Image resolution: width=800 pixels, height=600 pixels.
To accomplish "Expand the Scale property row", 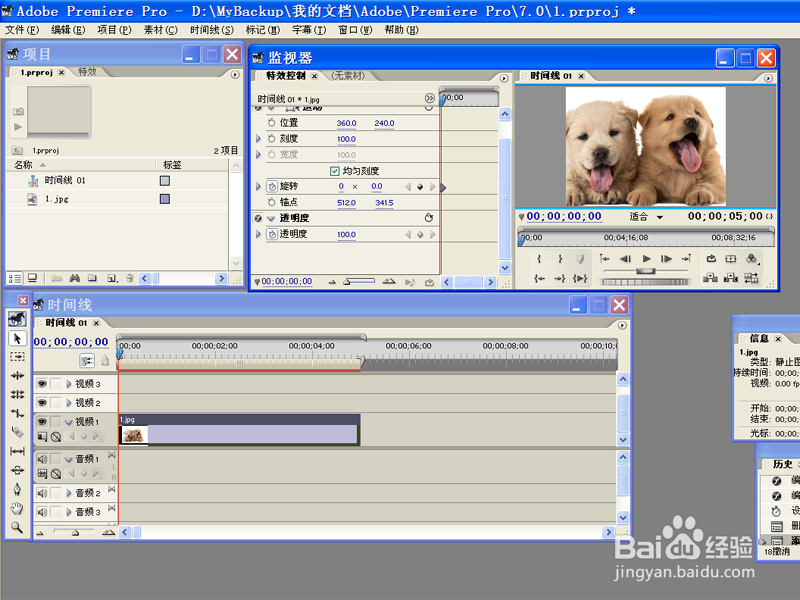I will pos(258,139).
